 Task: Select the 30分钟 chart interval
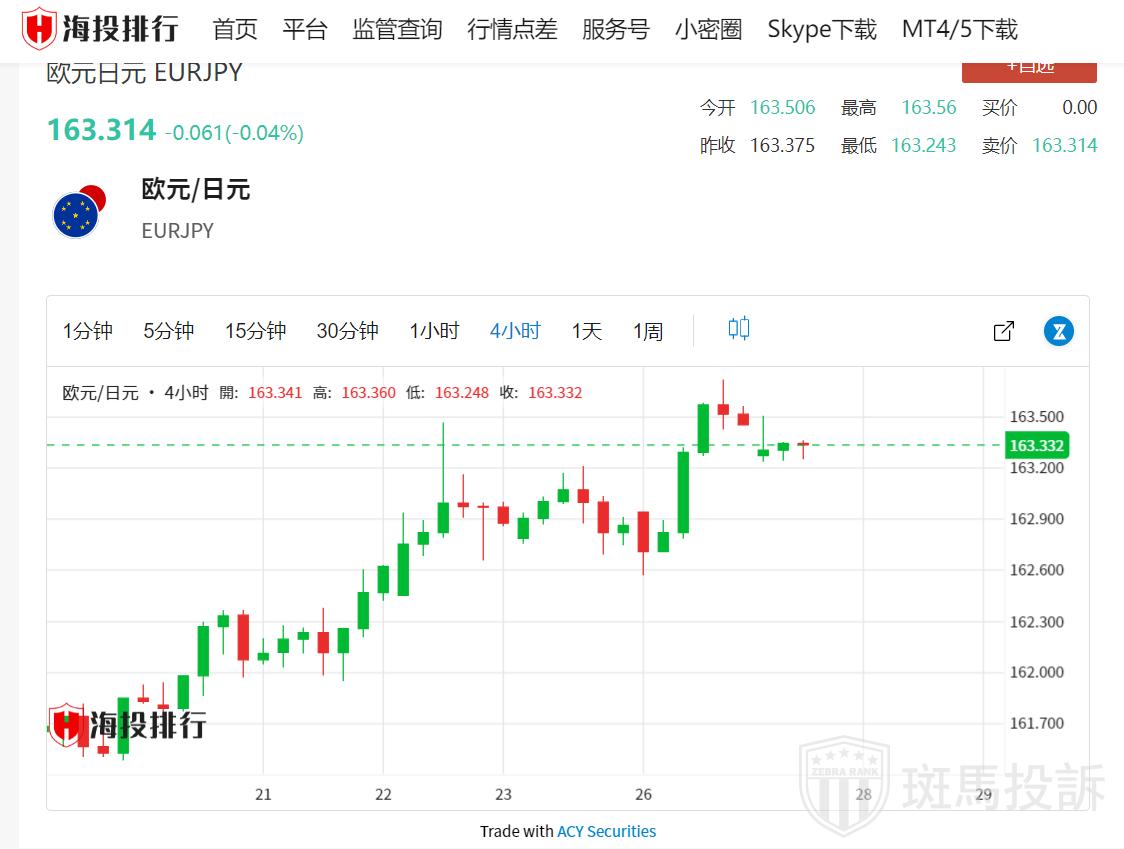(x=347, y=331)
